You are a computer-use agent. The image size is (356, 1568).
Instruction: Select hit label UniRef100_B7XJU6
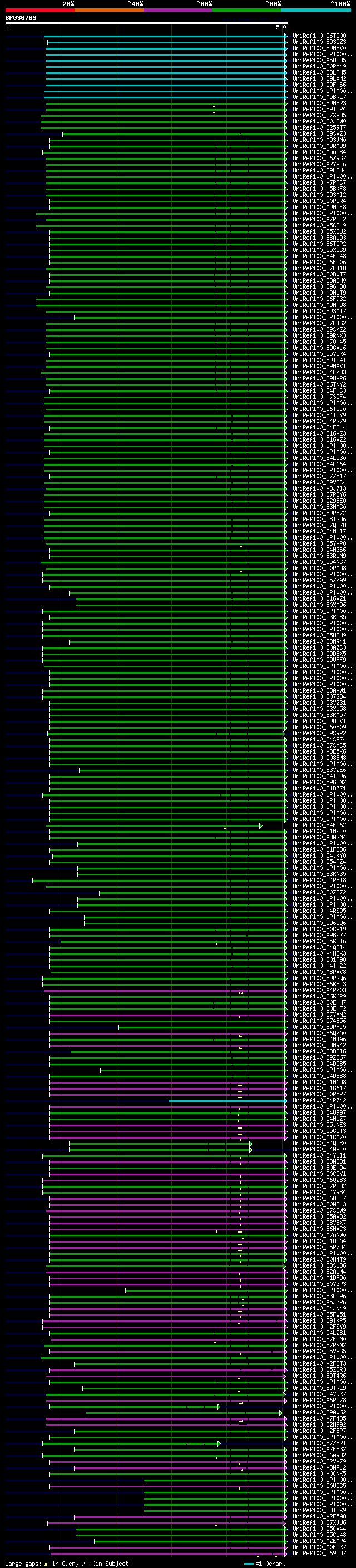[319, 1522]
